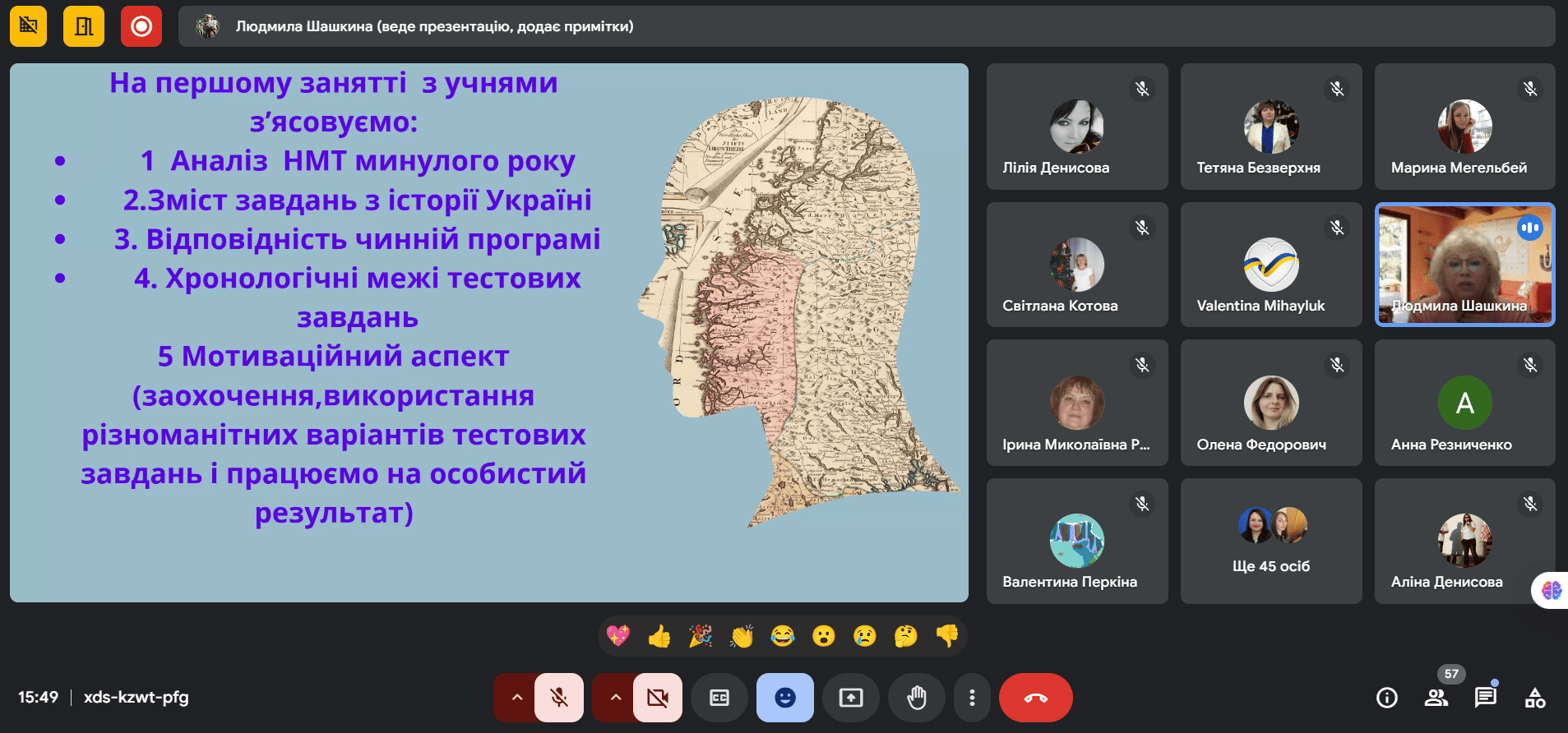Click the presentation slide with map head
1568x733 pixels.
pyautogui.click(x=488, y=333)
